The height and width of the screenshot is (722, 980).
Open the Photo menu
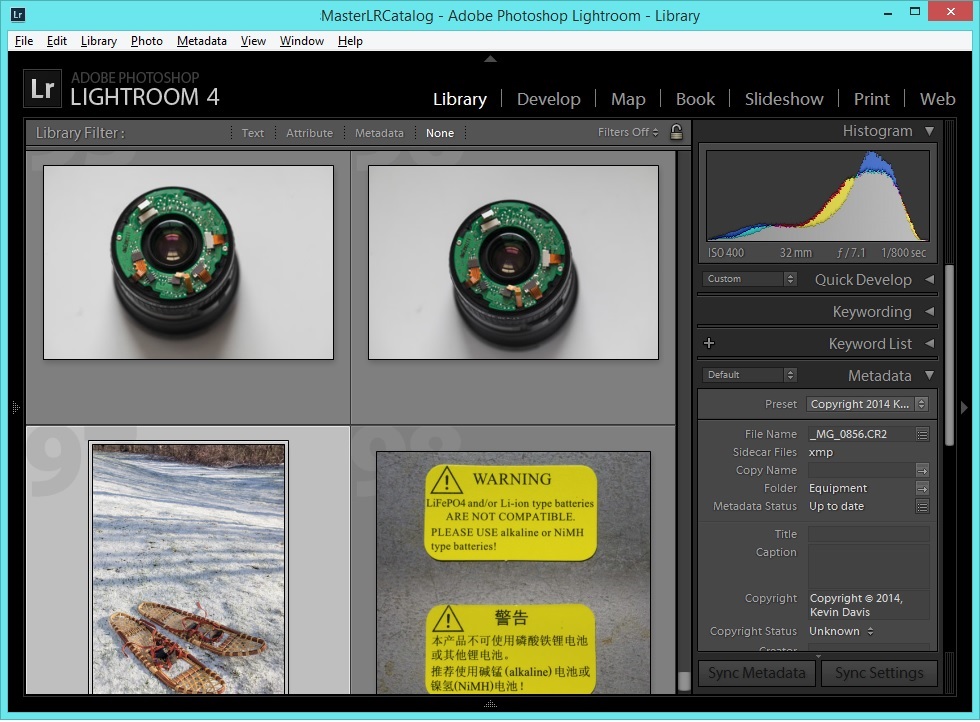147,41
